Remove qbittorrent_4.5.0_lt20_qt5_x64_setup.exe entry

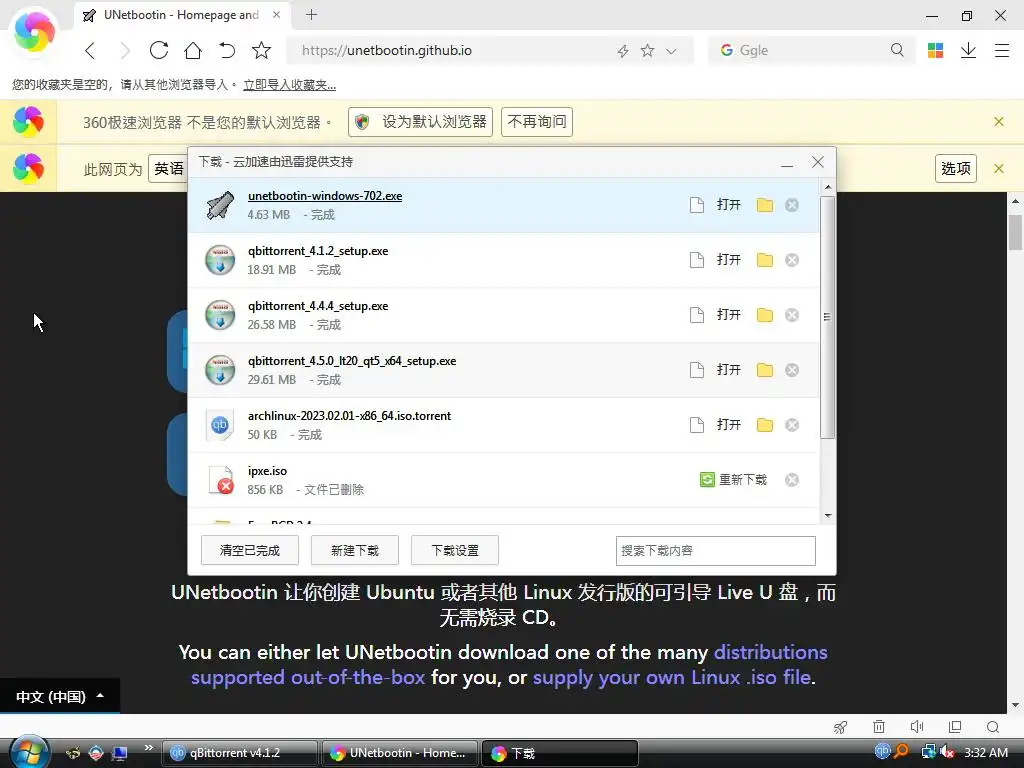(792, 370)
